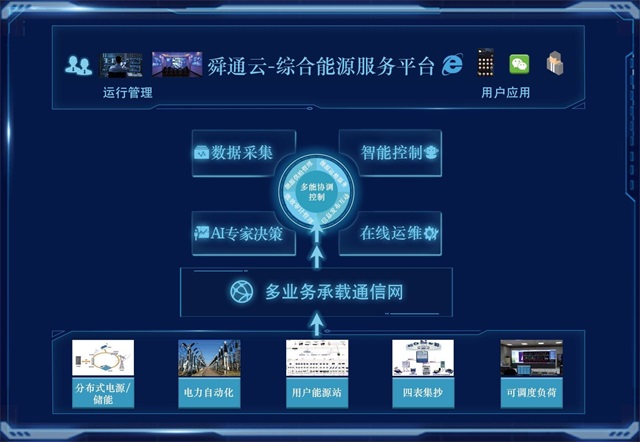Select the 用户应用 label
Image resolution: width=640 pixels, height=442 pixels.
coord(505,93)
